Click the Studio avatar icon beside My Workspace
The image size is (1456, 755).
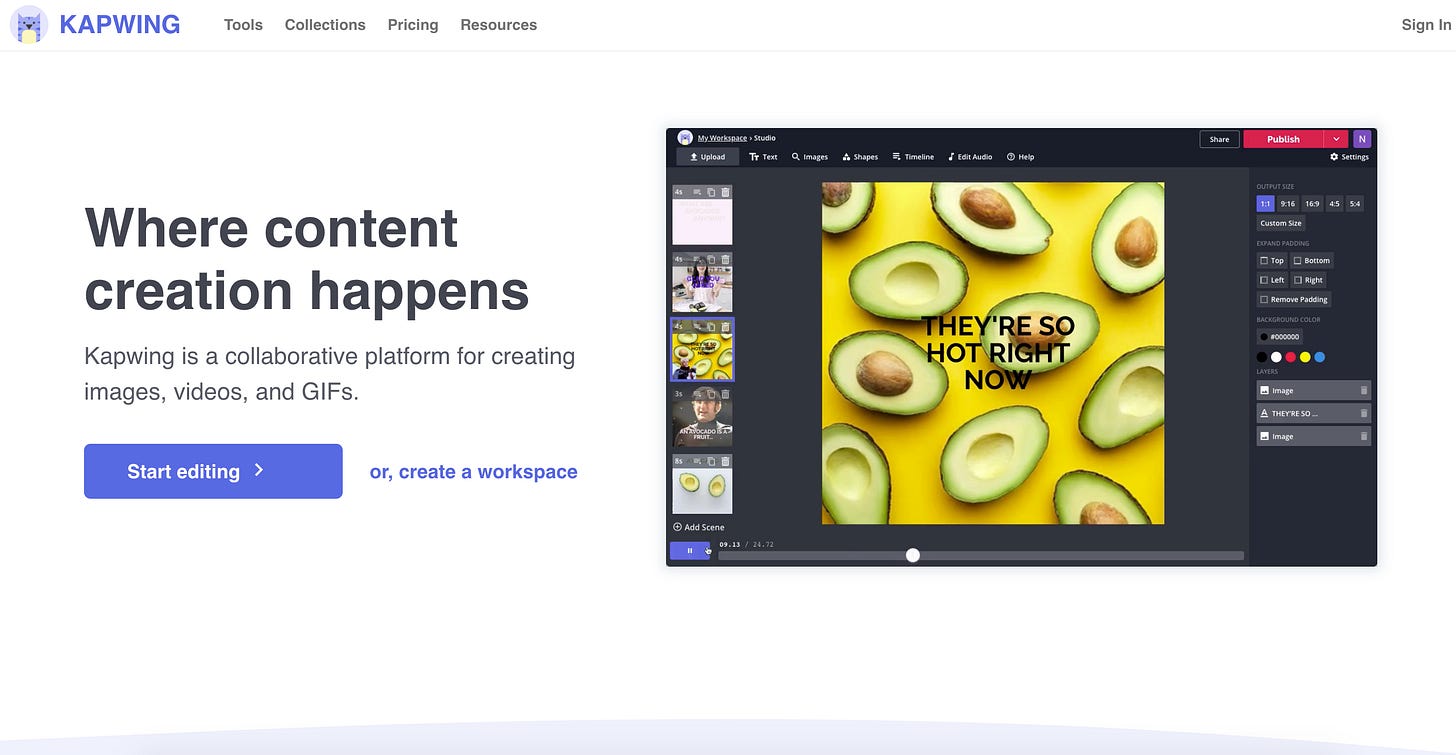tap(685, 138)
